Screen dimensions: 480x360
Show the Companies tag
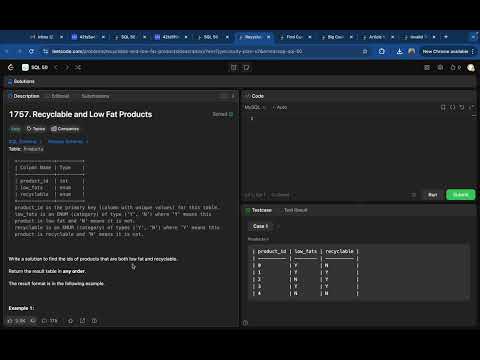65,129
